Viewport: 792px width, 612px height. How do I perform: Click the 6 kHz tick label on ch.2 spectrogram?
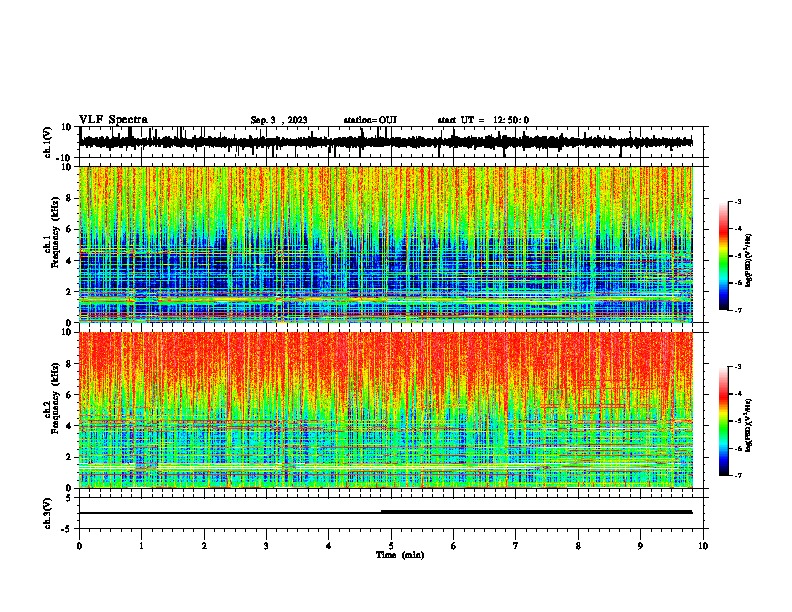pos(69,395)
